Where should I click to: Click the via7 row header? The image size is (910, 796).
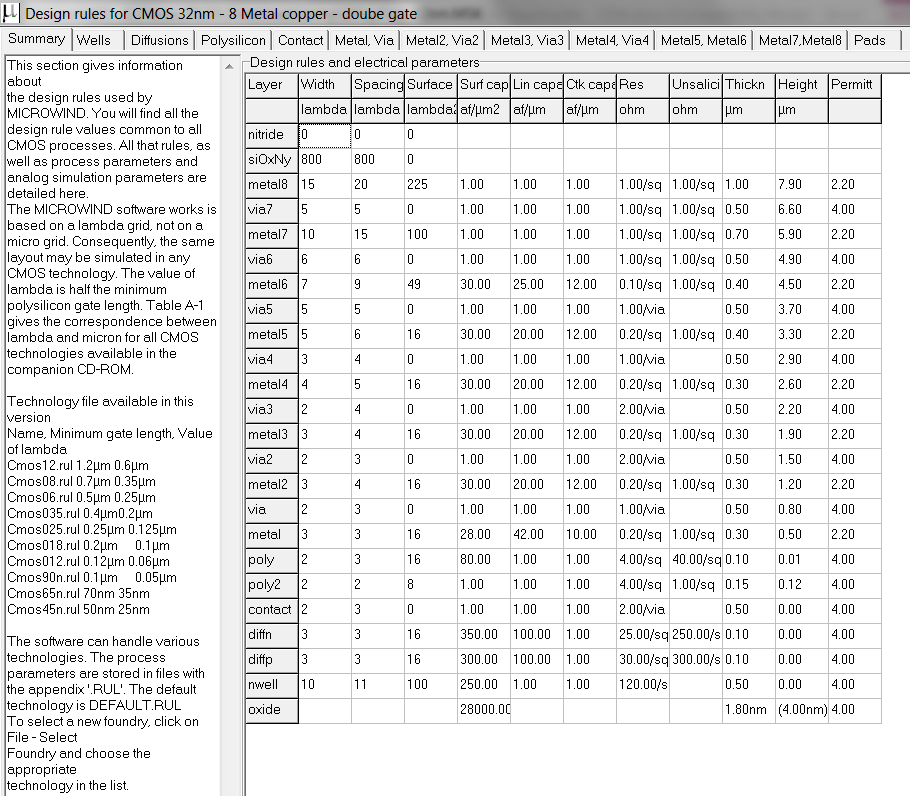click(272, 209)
